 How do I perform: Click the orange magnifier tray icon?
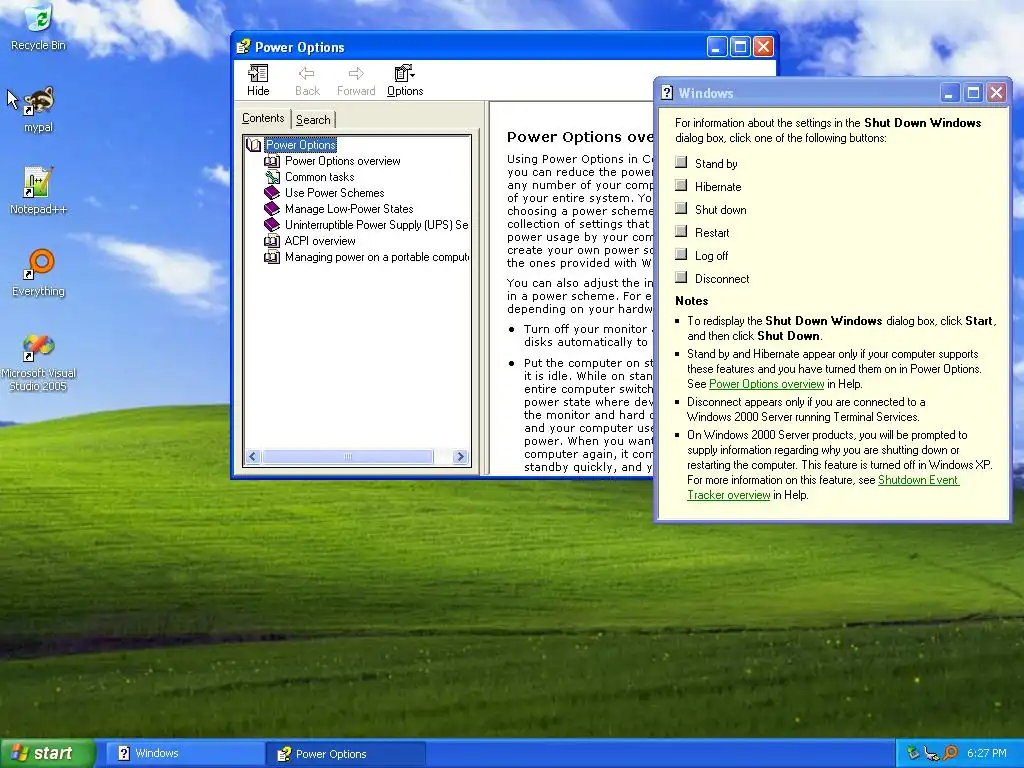tap(950, 753)
